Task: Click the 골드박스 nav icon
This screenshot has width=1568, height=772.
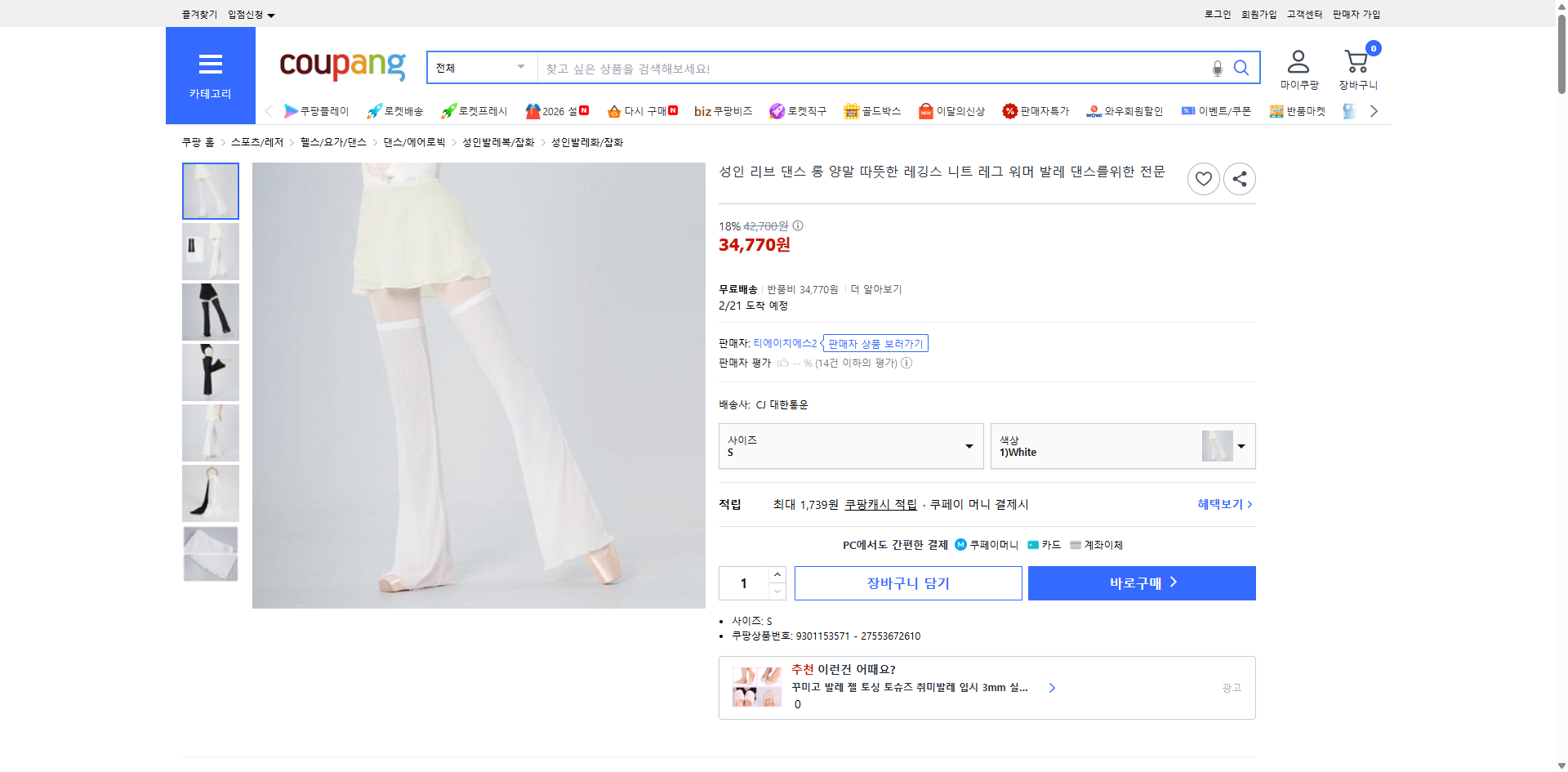Action: click(x=853, y=110)
